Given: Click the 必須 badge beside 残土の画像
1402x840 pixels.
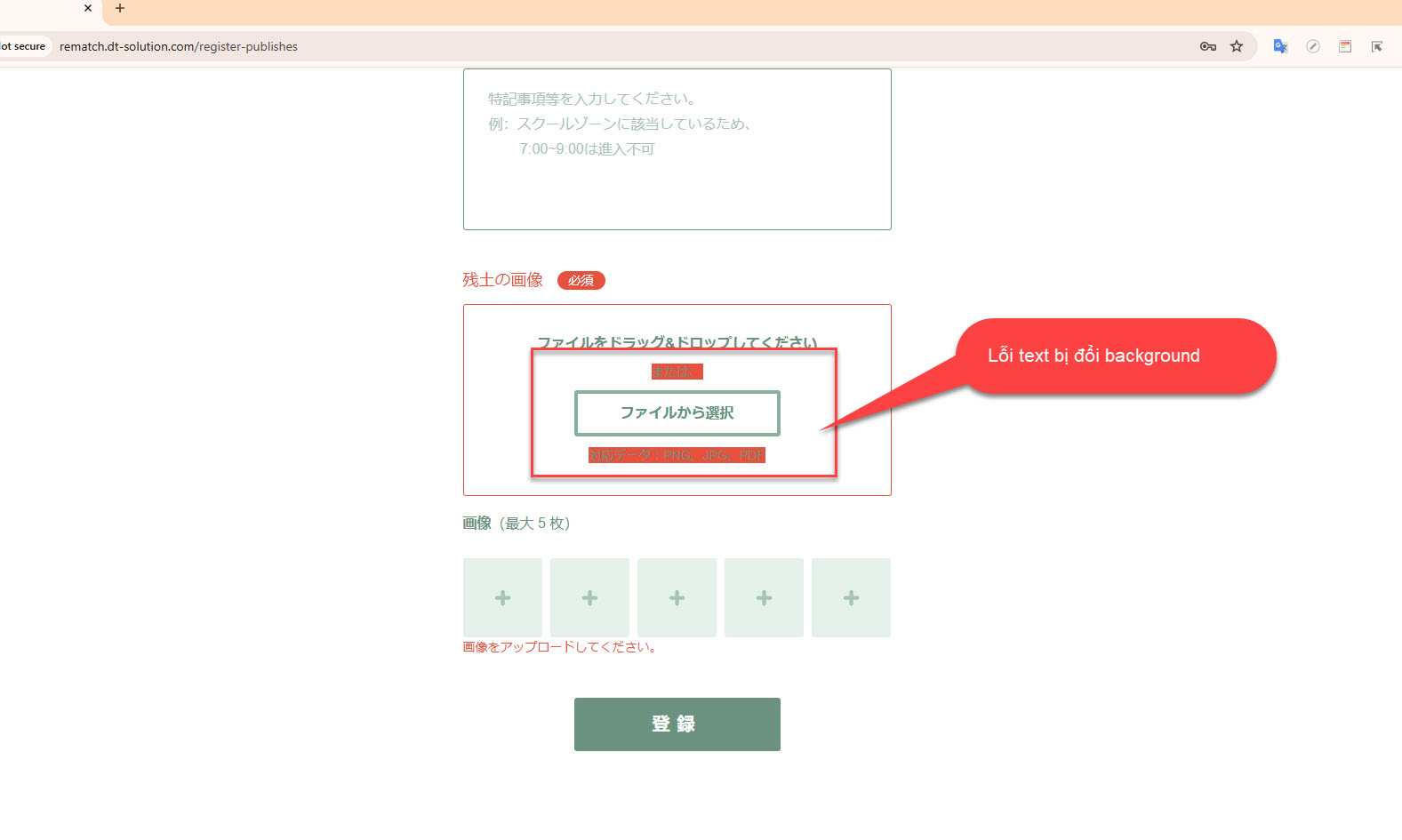Looking at the screenshot, I should [581, 281].
